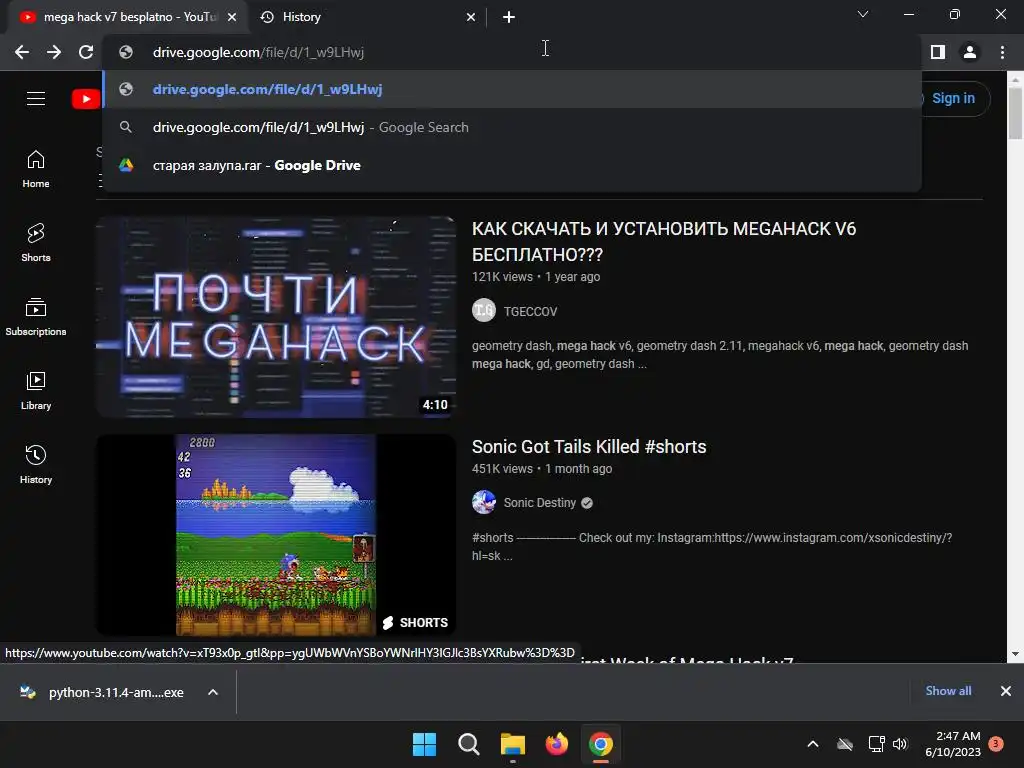Open YouTube Library
This screenshot has height=768, width=1024.
tap(36, 391)
